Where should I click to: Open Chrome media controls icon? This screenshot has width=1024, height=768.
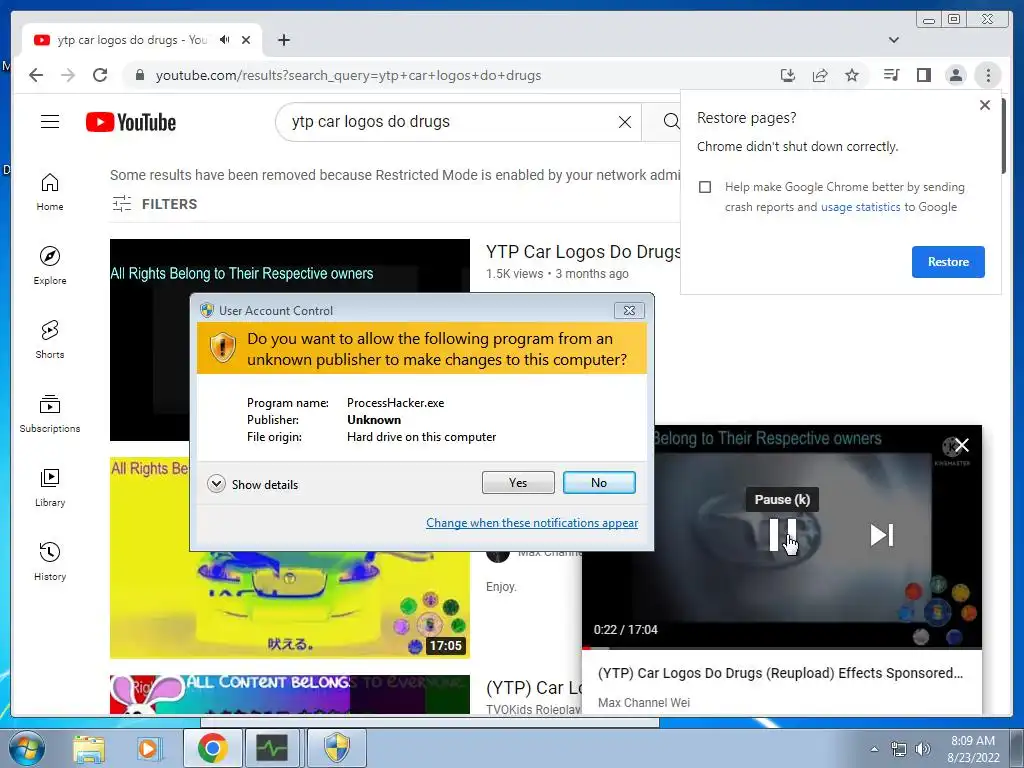coord(891,75)
